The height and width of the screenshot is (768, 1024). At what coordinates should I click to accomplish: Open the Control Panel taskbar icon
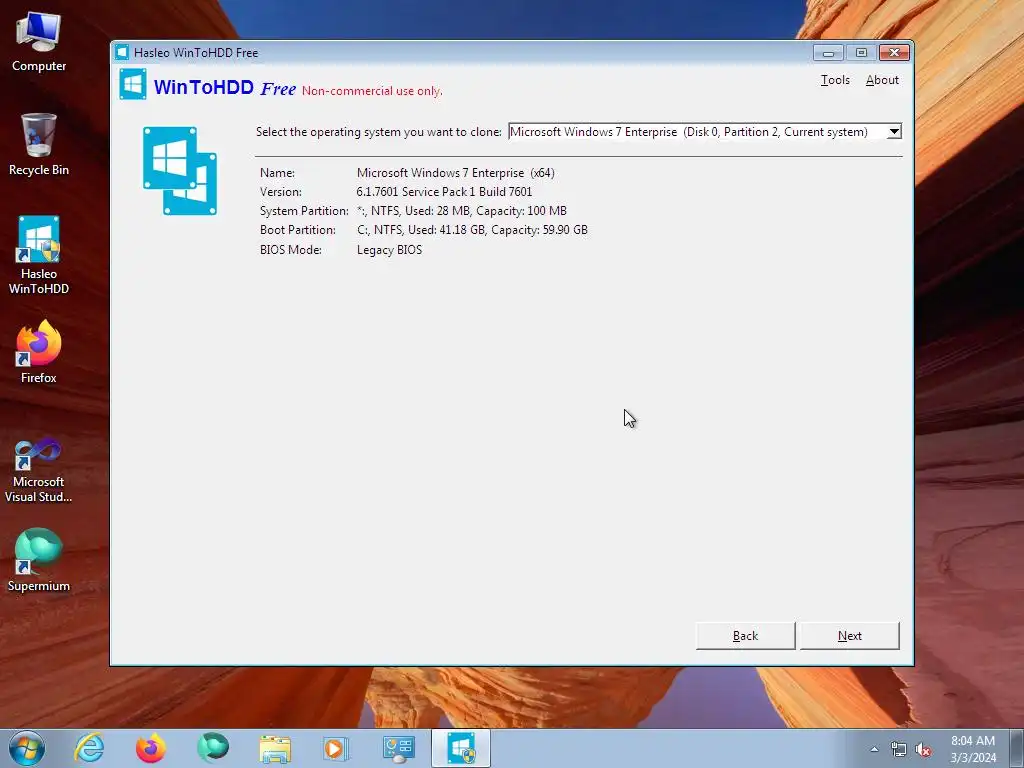[x=398, y=748]
